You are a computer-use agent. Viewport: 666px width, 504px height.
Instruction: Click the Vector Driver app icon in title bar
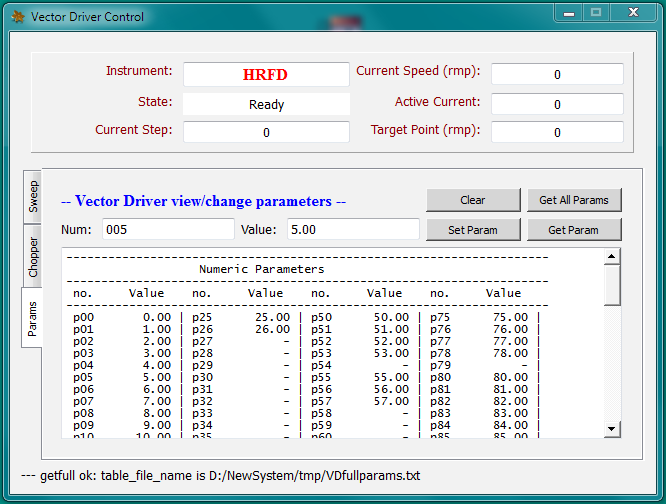[17, 16]
